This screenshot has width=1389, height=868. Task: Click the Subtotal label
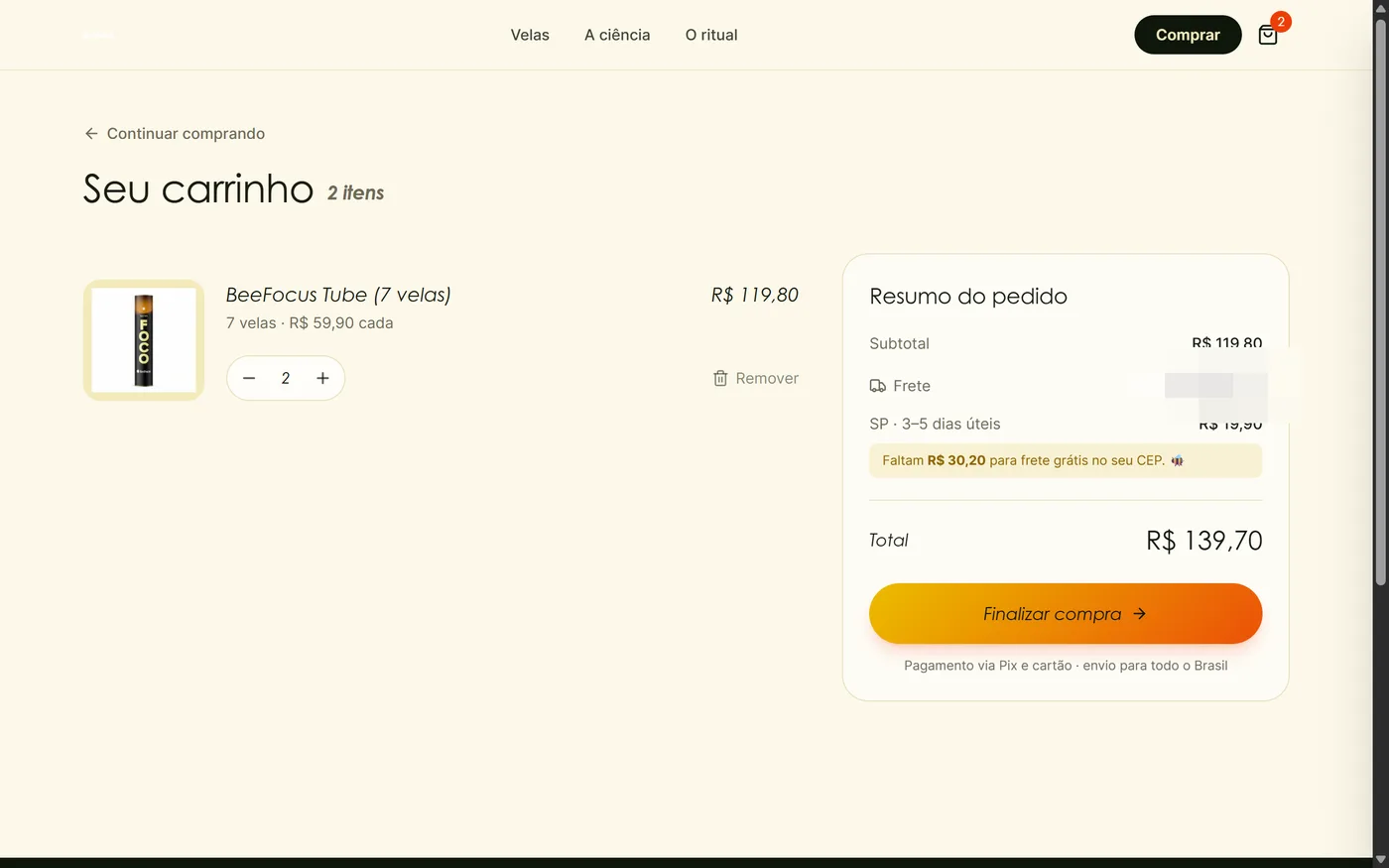(899, 343)
